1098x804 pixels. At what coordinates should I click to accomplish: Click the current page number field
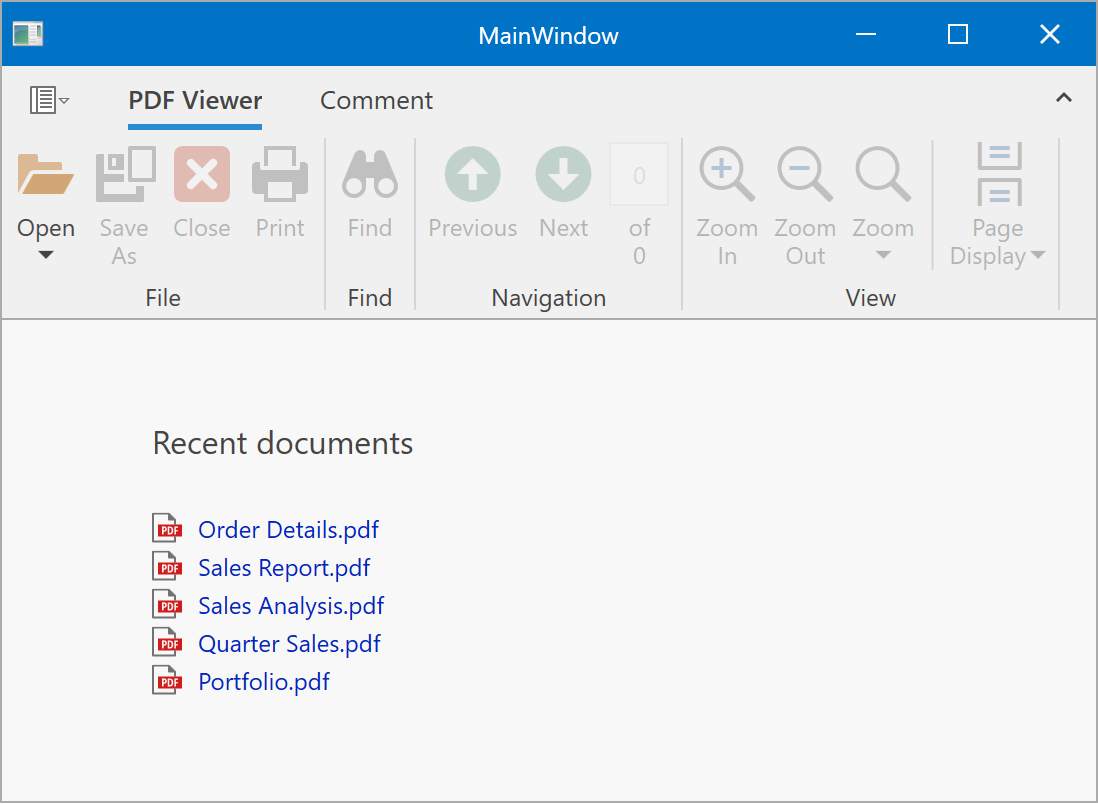[x=639, y=175]
